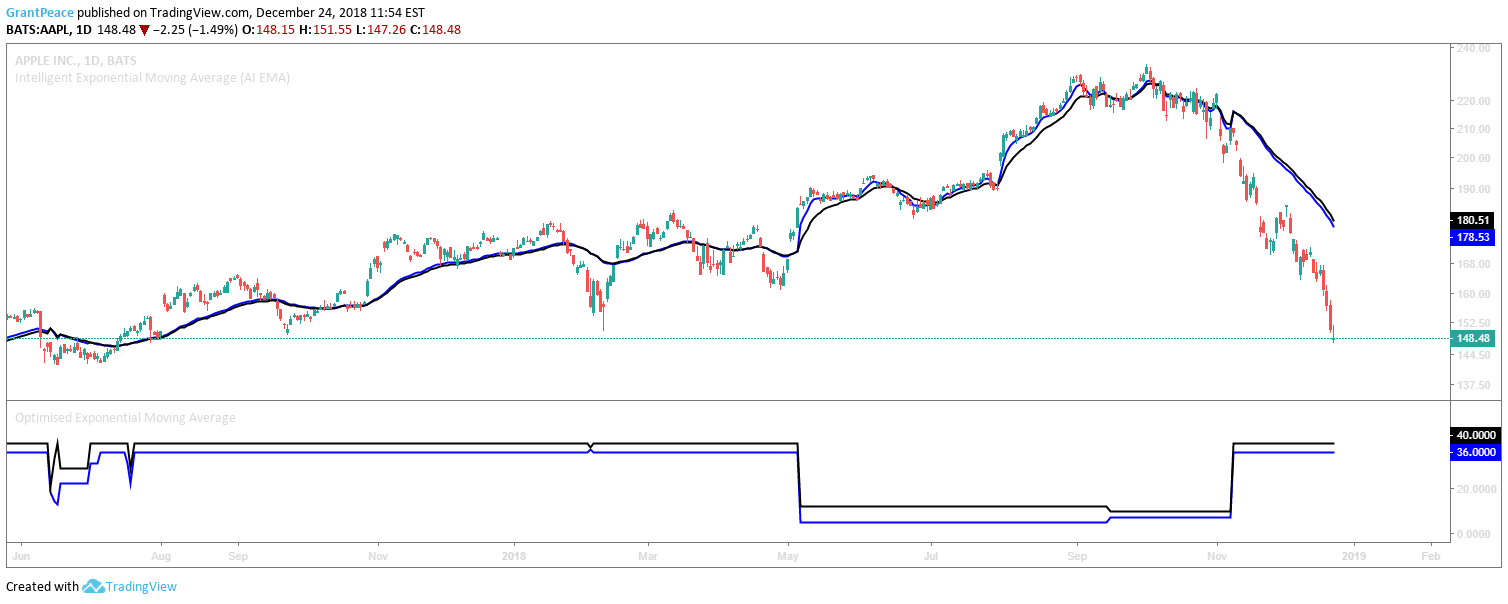
Task: Click Intelligent Exponential Moving Average (AI EMA) label
Action: [x=153, y=77]
